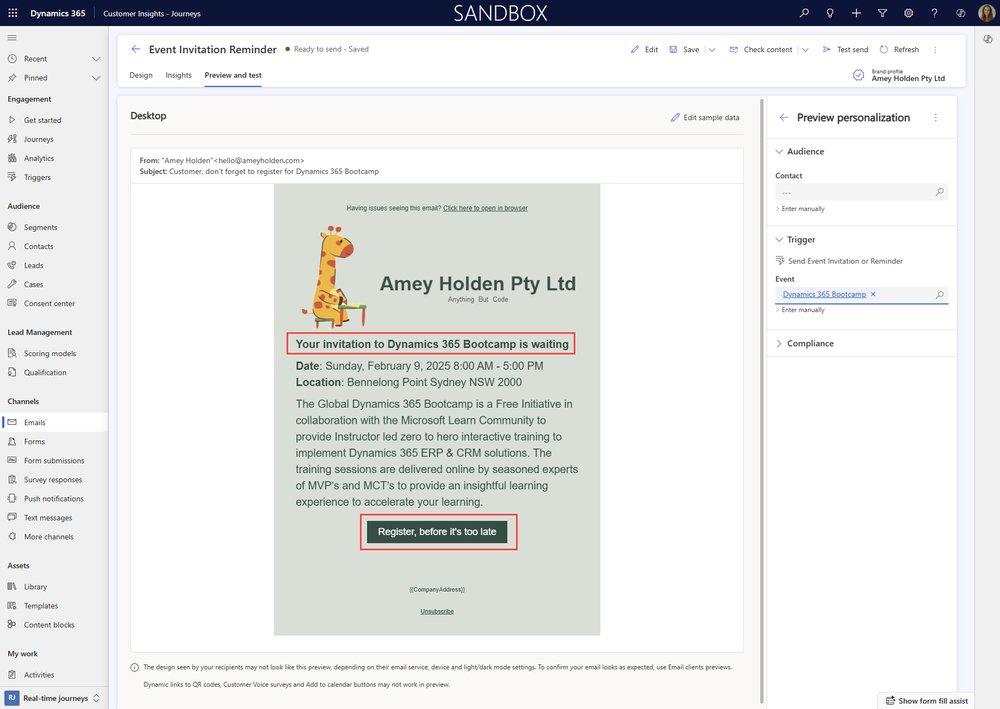Open the Save dropdown arrow

(x=712, y=50)
